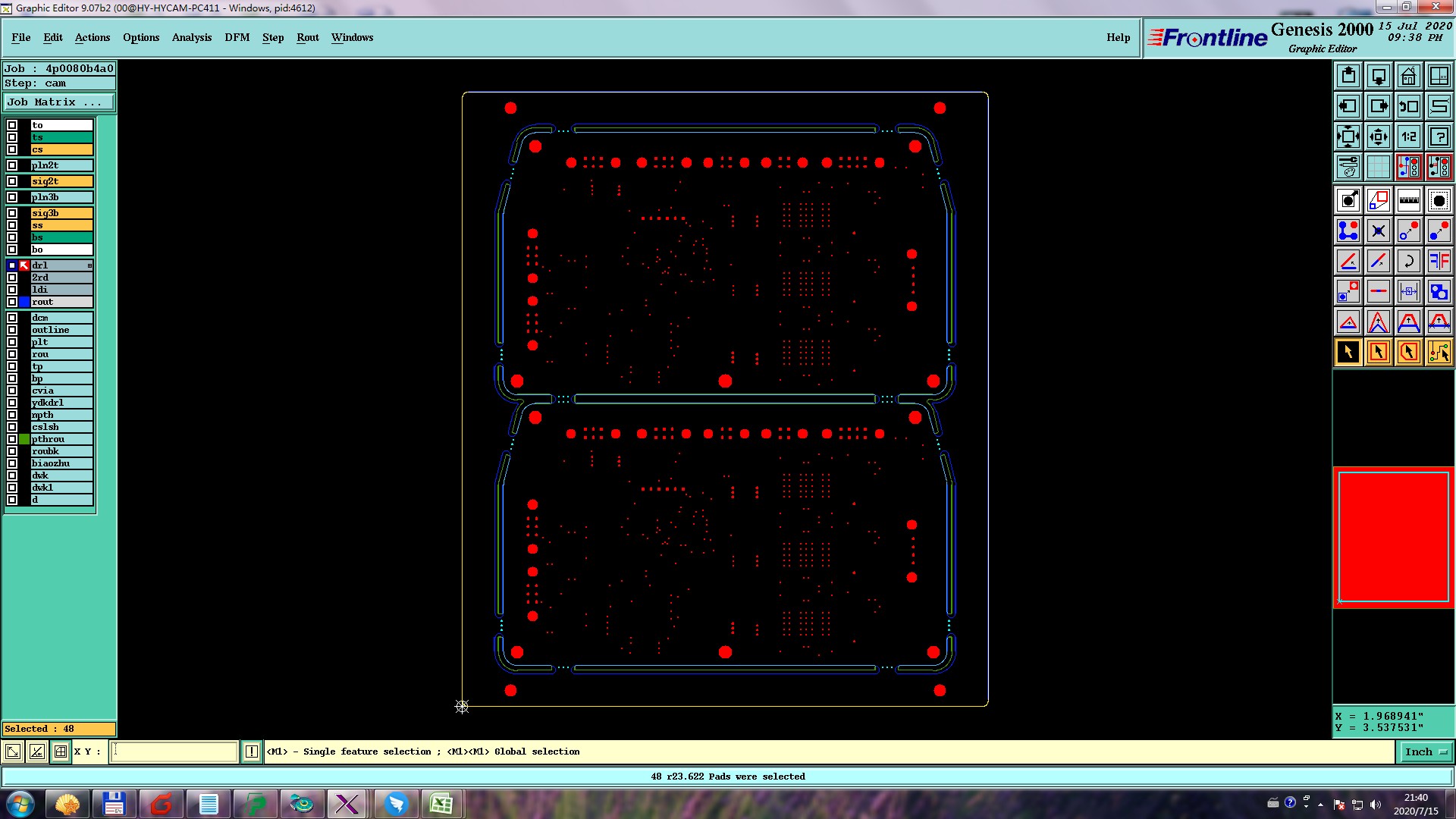Open the Actions menu
Viewport: 1456px width, 819px height.
pos(93,37)
